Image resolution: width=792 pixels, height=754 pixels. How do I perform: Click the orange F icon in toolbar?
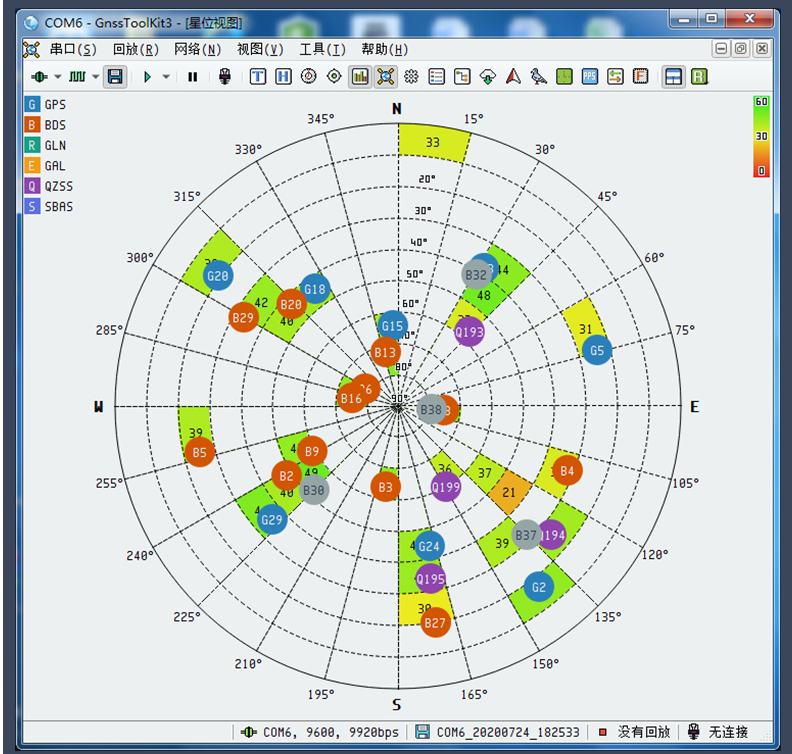click(x=640, y=76)
